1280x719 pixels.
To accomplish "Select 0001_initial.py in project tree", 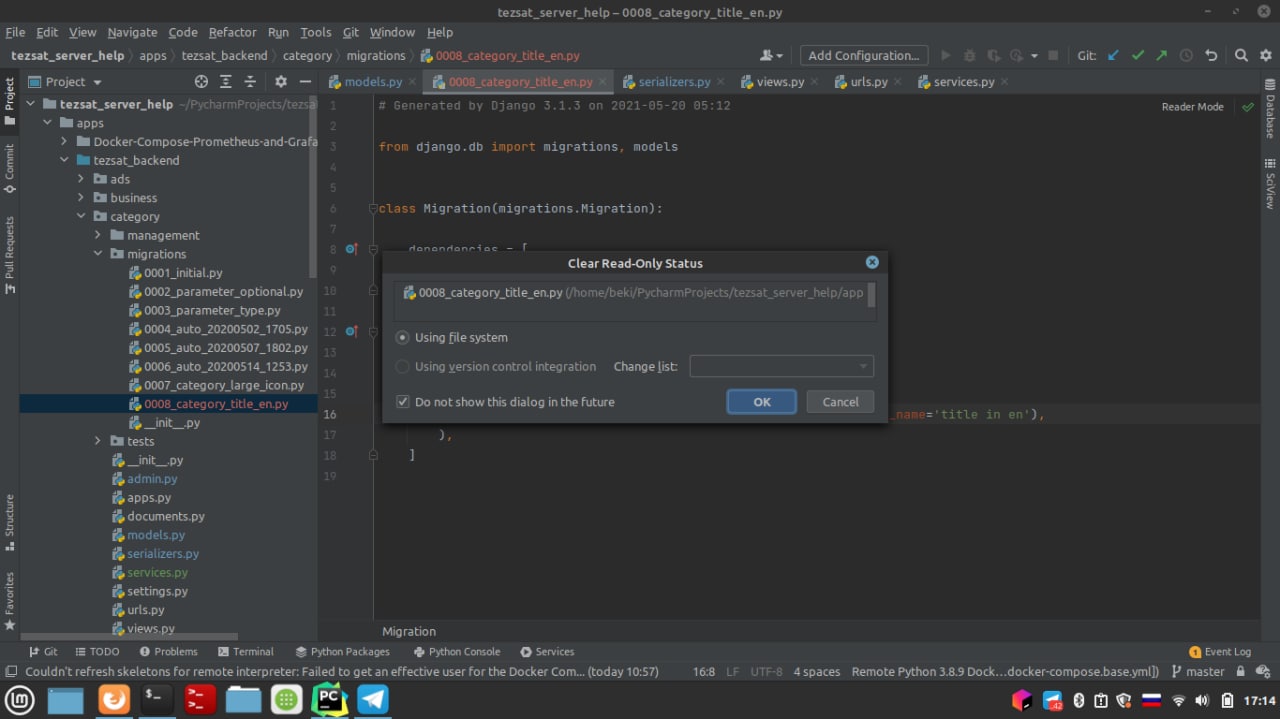I will pos(183,273).
